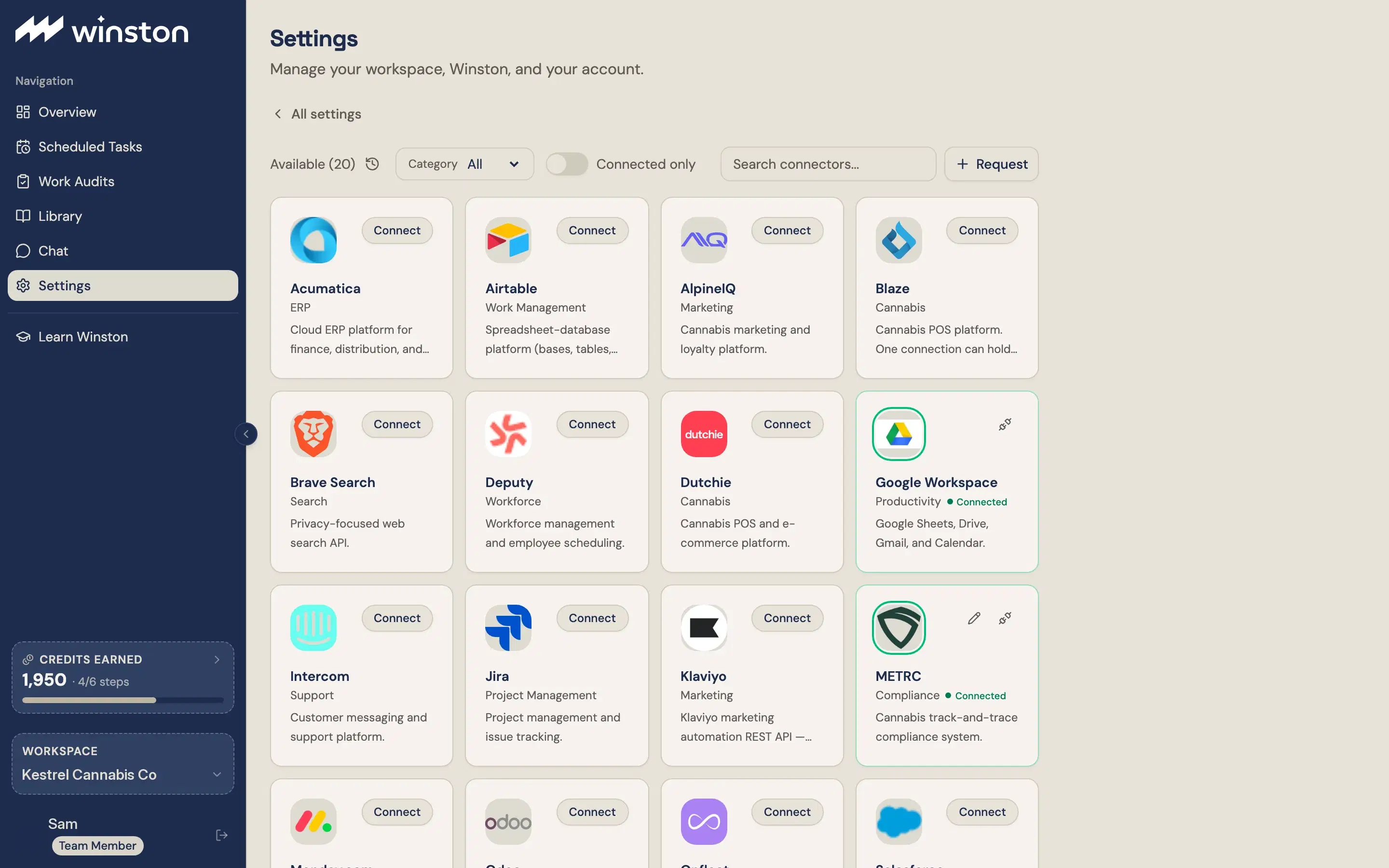This screenshot has width=1389, height=868.
Task: Go back to All settings
Action: point(317,114)
